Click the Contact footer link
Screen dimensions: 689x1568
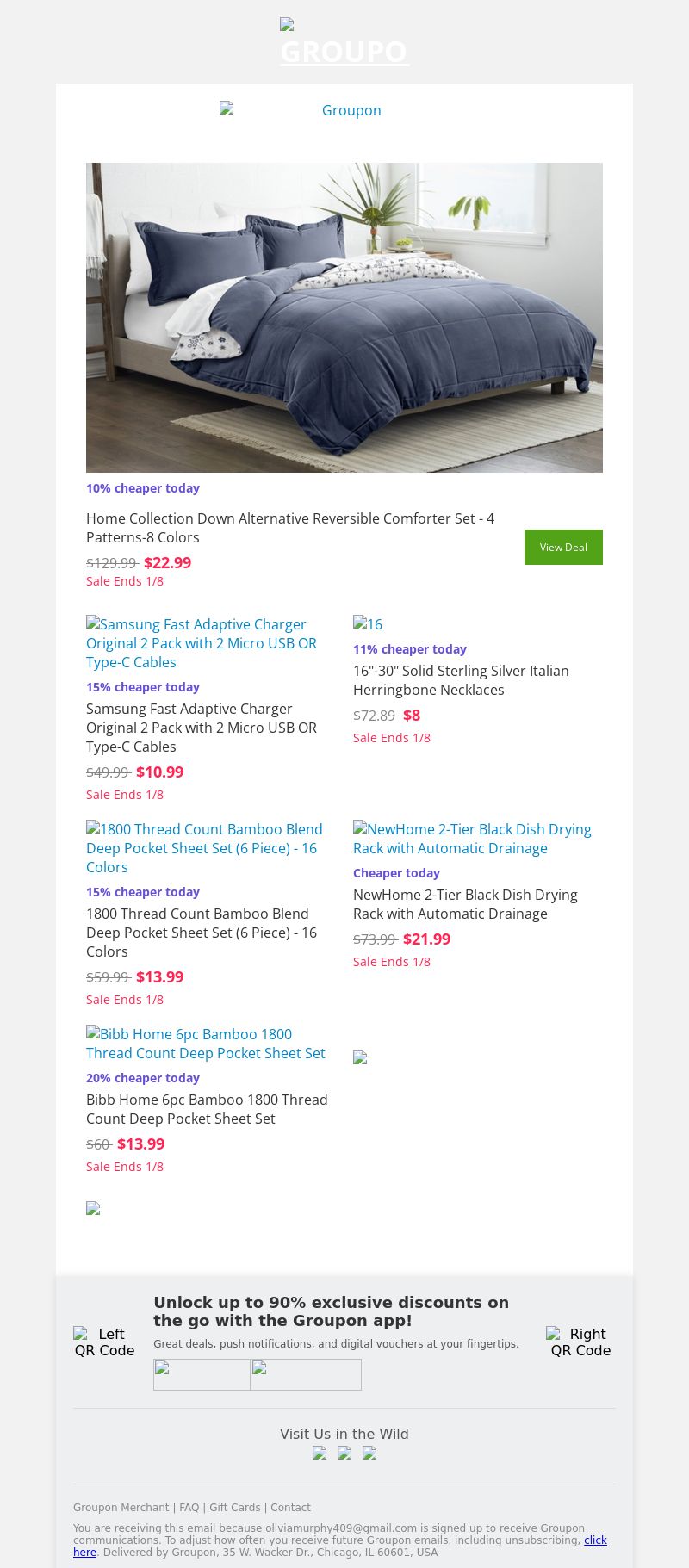coord(290,1508)
